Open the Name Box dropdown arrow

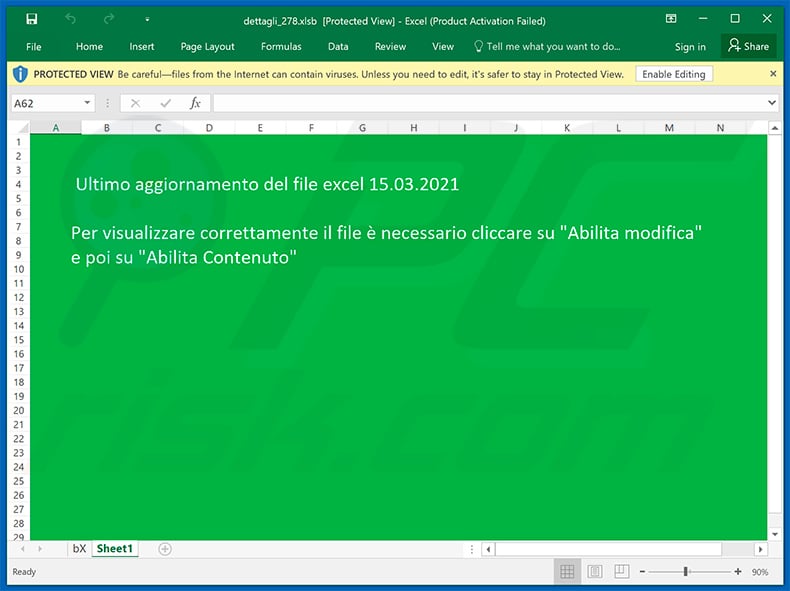pos(88,103)
